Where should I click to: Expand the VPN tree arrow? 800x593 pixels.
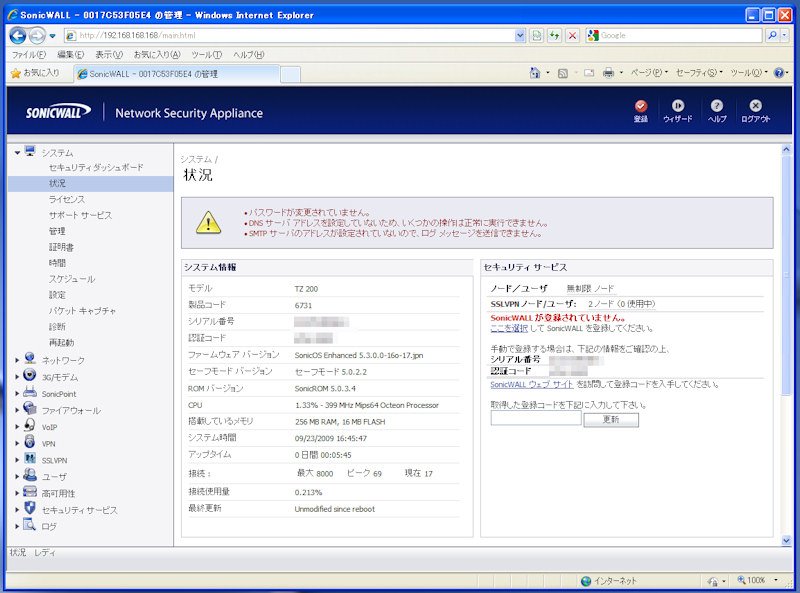pos(17,443)
